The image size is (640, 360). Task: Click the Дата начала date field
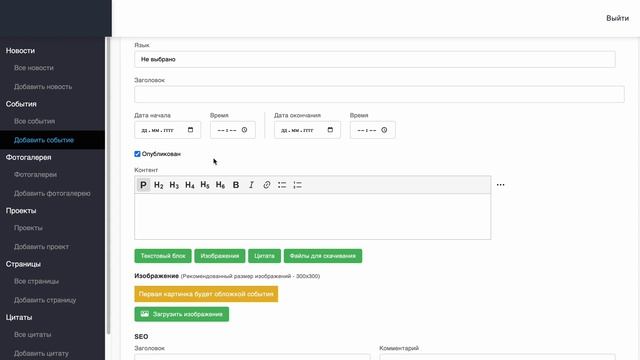click(167, 130)
